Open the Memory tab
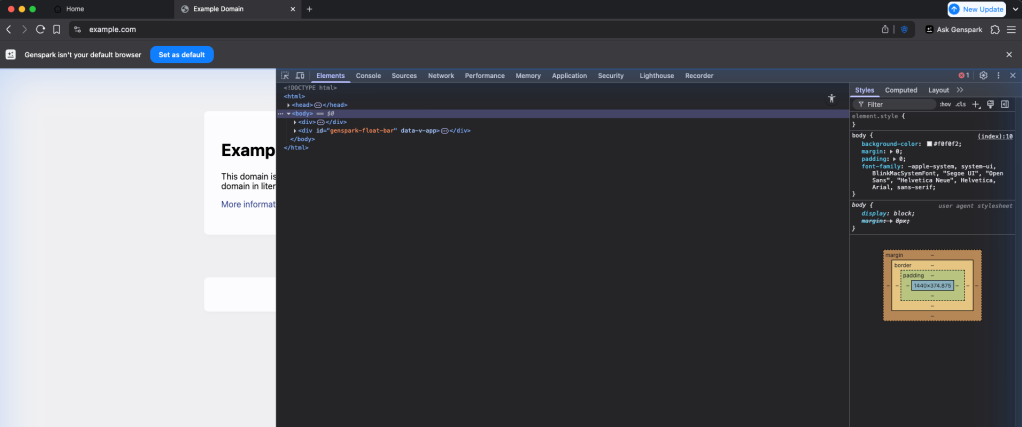 (x=528, y=76)
